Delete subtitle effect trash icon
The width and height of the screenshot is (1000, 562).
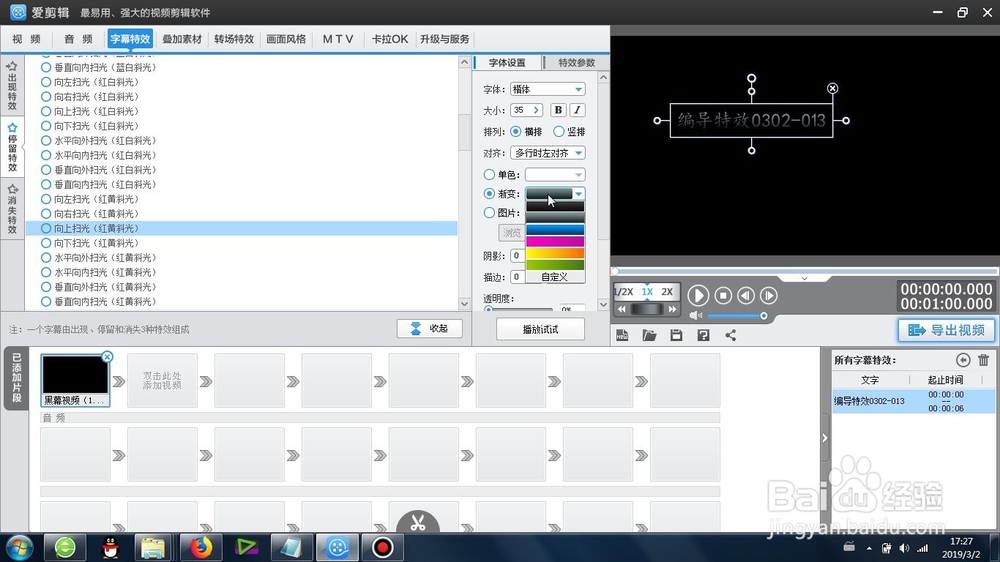coord(983,360)
